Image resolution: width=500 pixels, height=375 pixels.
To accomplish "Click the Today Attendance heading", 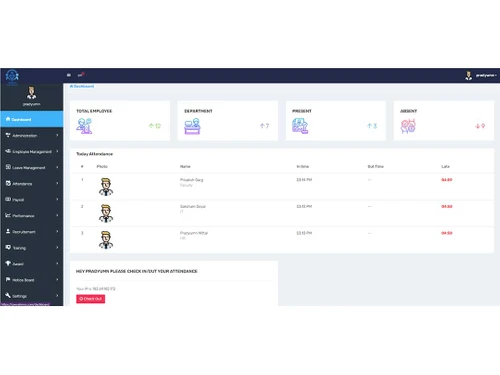I will coord(95,154).
